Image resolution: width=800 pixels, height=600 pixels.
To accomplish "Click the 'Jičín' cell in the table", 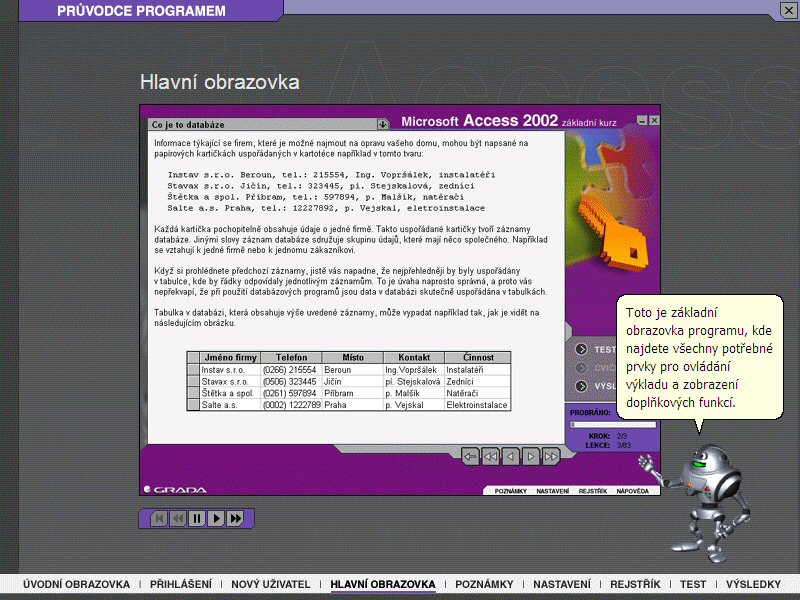I will (x=353, y=382).
